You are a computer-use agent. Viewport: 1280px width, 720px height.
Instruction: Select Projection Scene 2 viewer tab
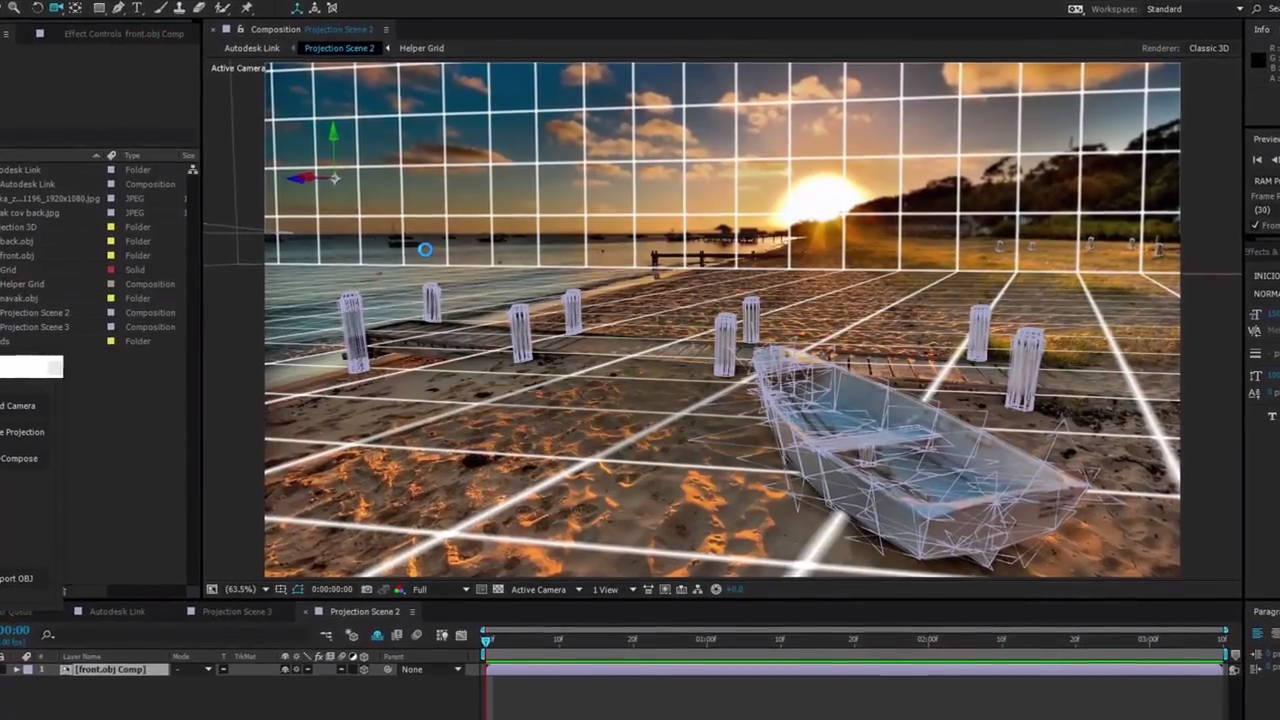[339, 48]
